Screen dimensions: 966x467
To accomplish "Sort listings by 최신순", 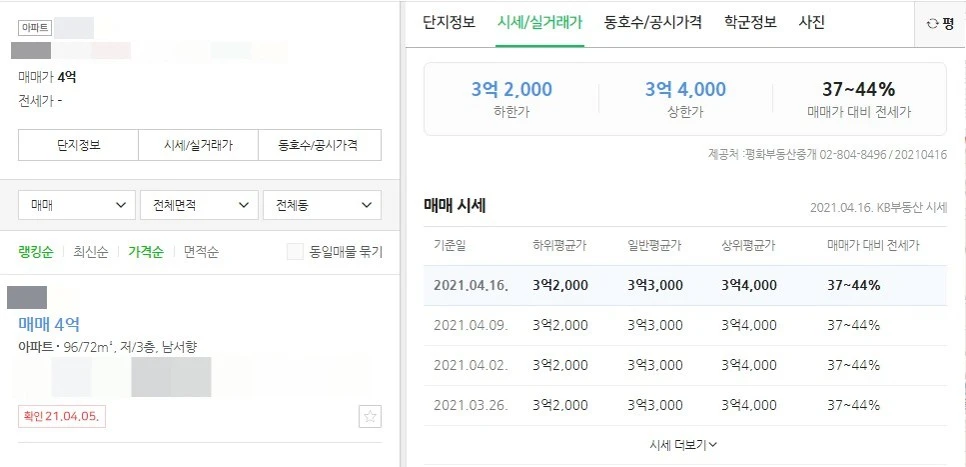I will 91,252.
